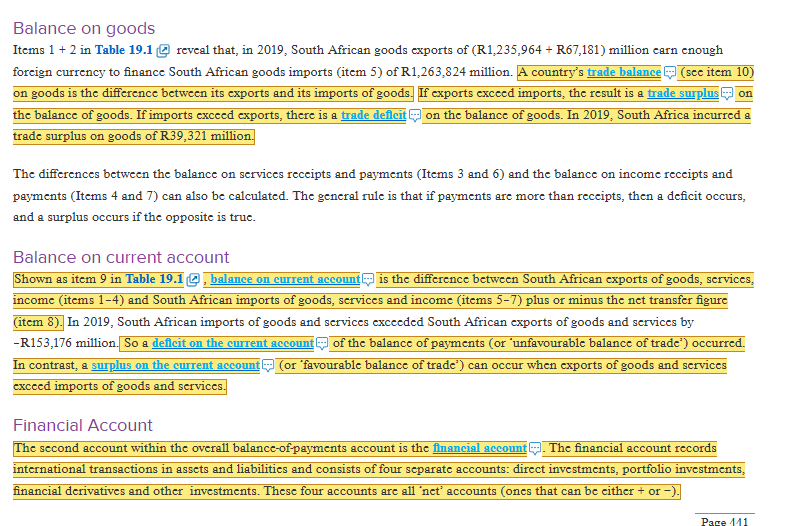Follow the trade surplus glossary link
Viewport: 804px width, 526px height.
tap(683, 93)
